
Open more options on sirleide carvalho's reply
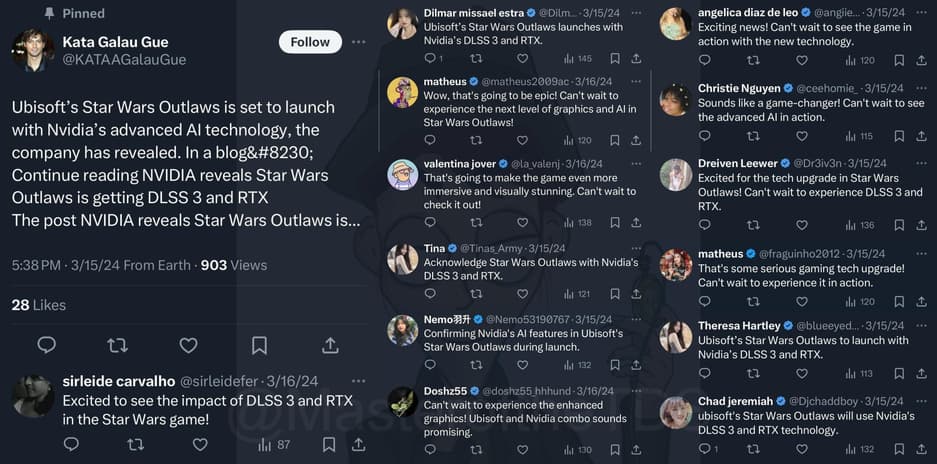tap(359, 381)
